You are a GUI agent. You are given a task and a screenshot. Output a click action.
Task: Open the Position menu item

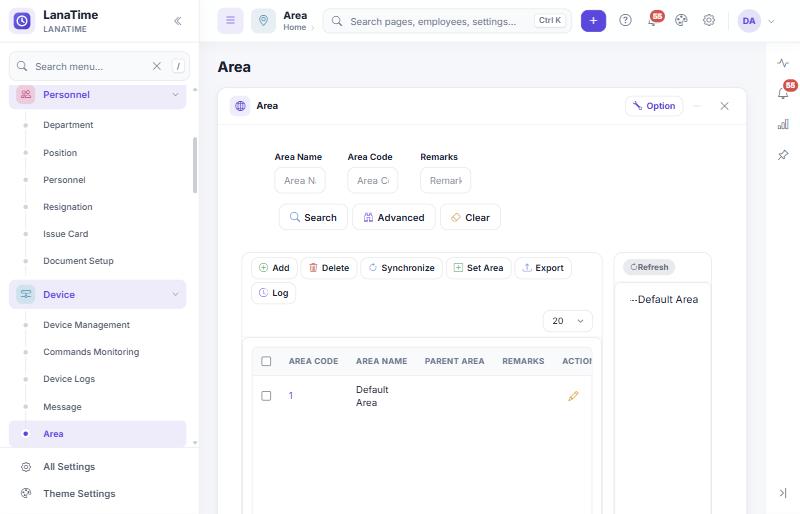(60, 153)
